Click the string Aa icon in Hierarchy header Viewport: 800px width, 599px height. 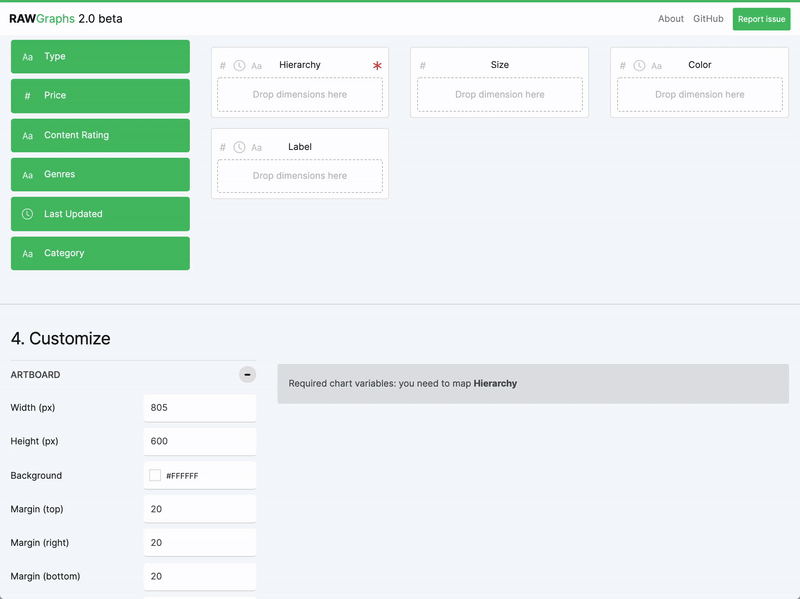(257, 66)
